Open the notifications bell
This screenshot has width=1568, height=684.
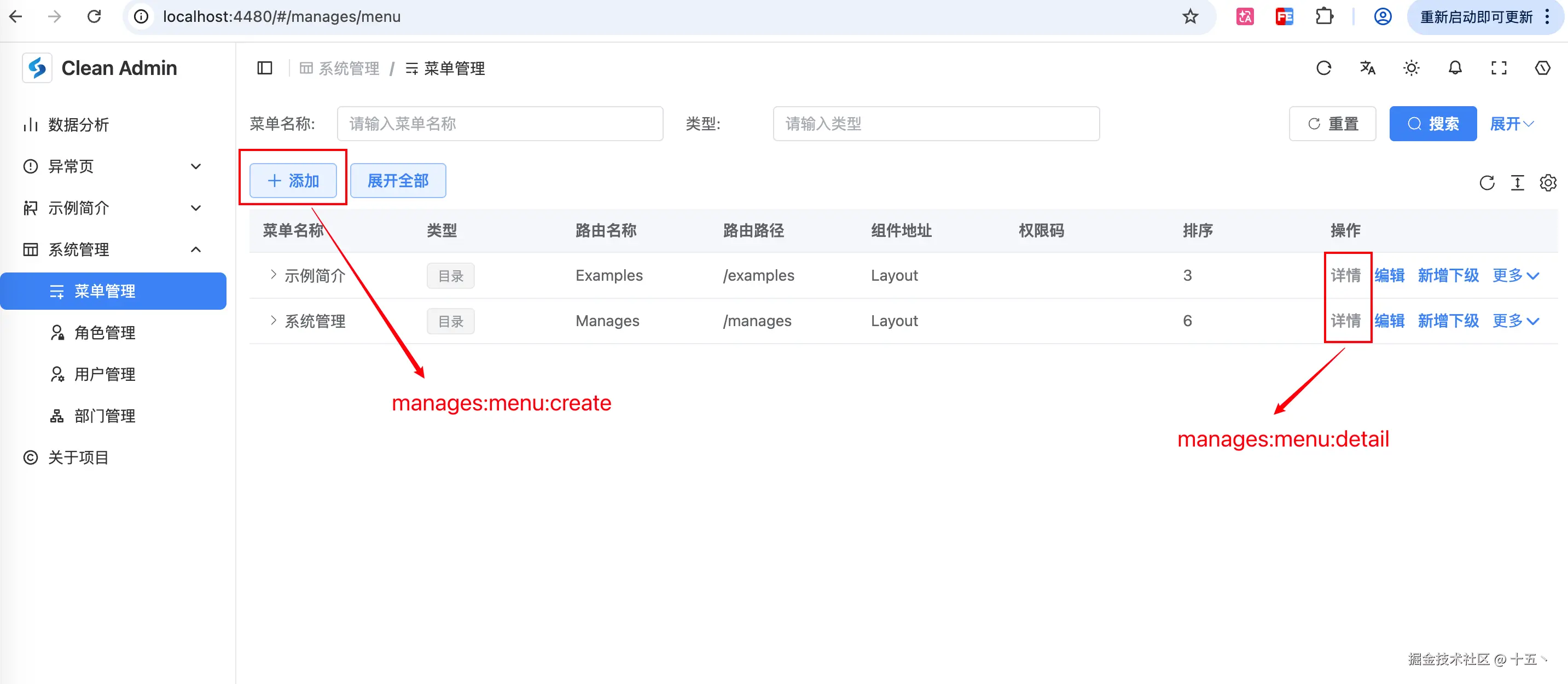pos(1455,68)
